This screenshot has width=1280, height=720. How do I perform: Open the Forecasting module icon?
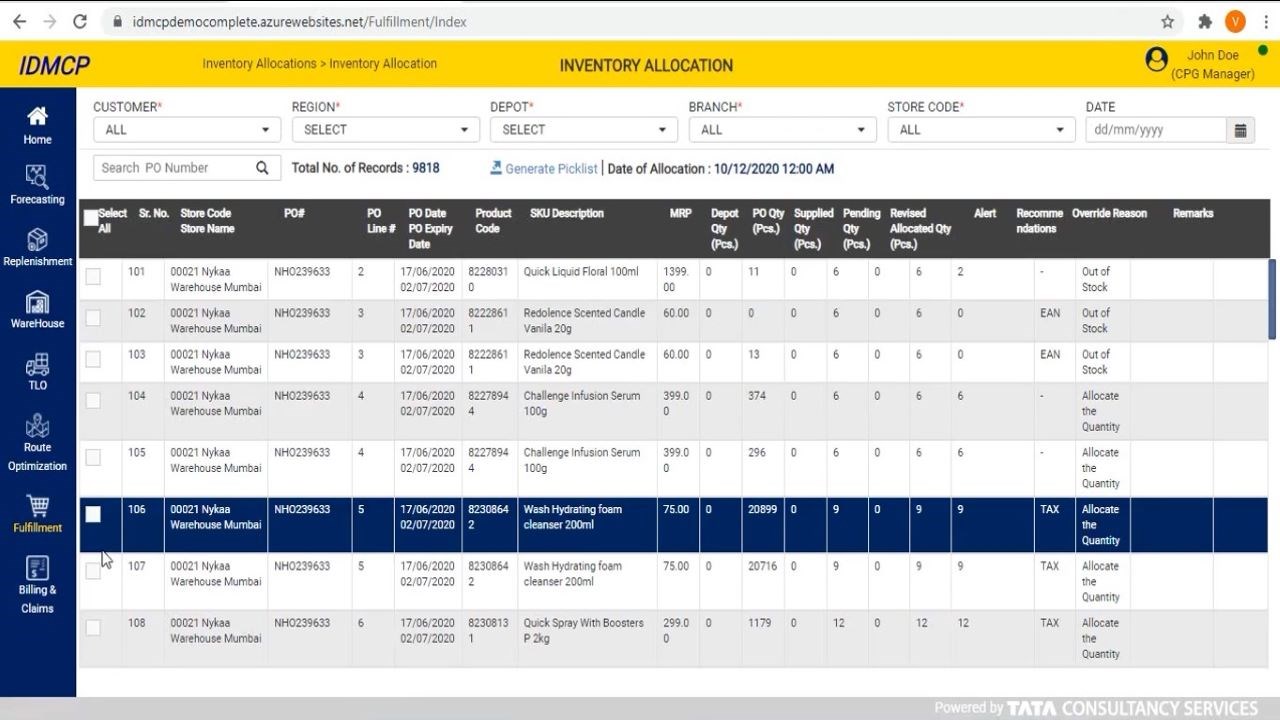pos(37,177)
